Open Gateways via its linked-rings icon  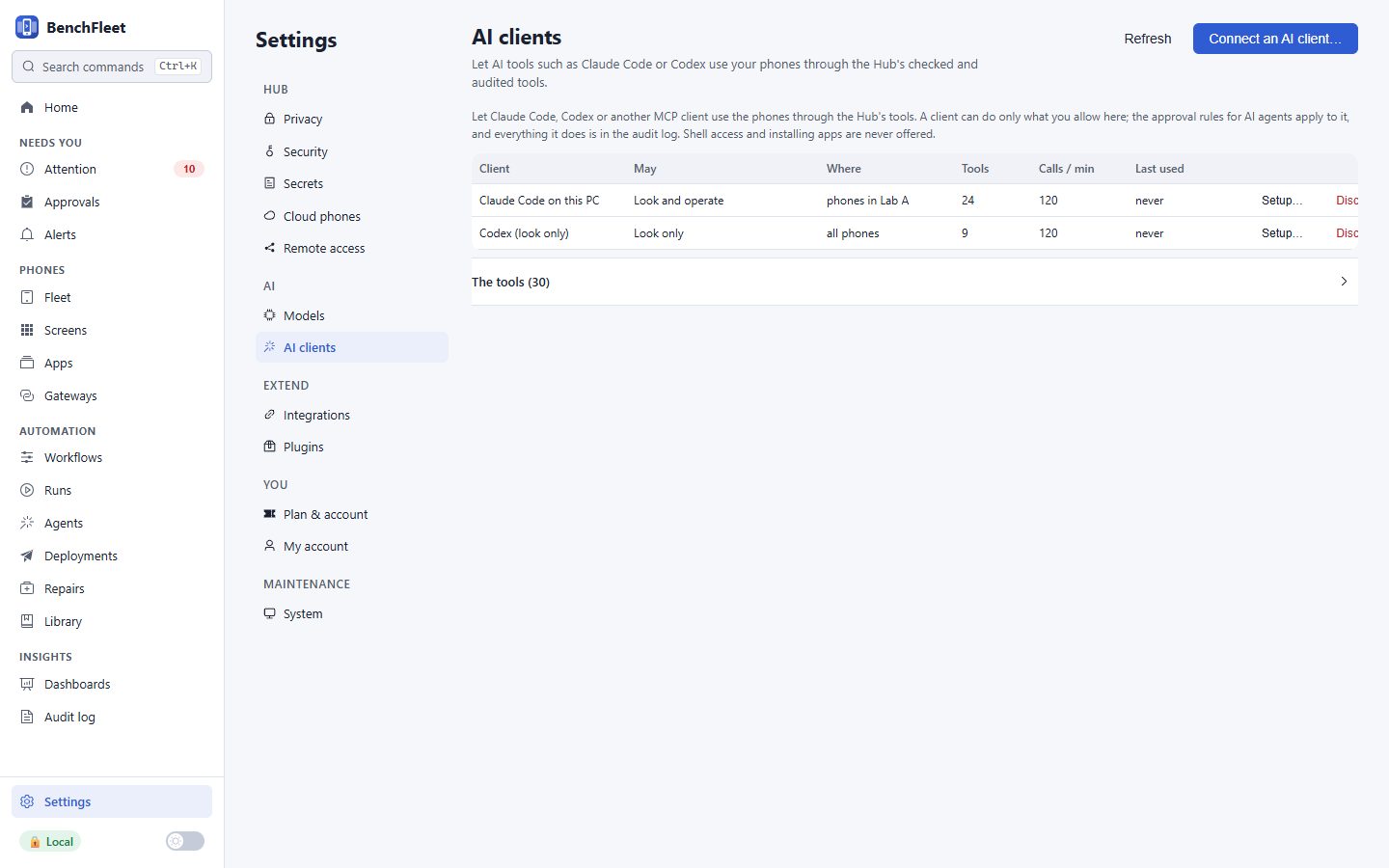coord(27,395)
